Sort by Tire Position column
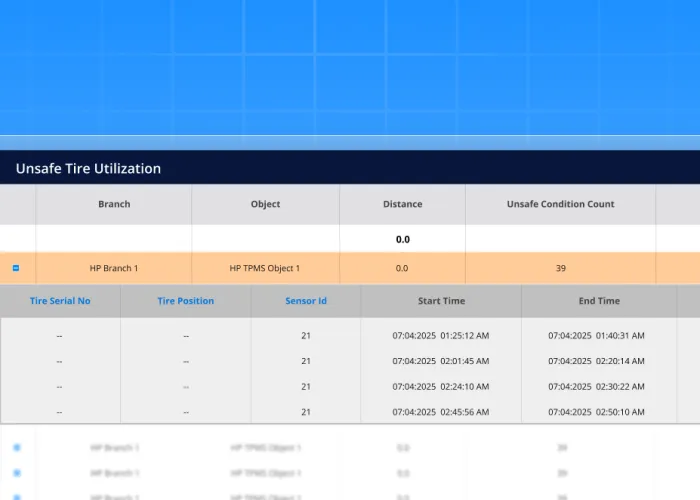Viewport: 700px width, 500px height. pos(186,301)
